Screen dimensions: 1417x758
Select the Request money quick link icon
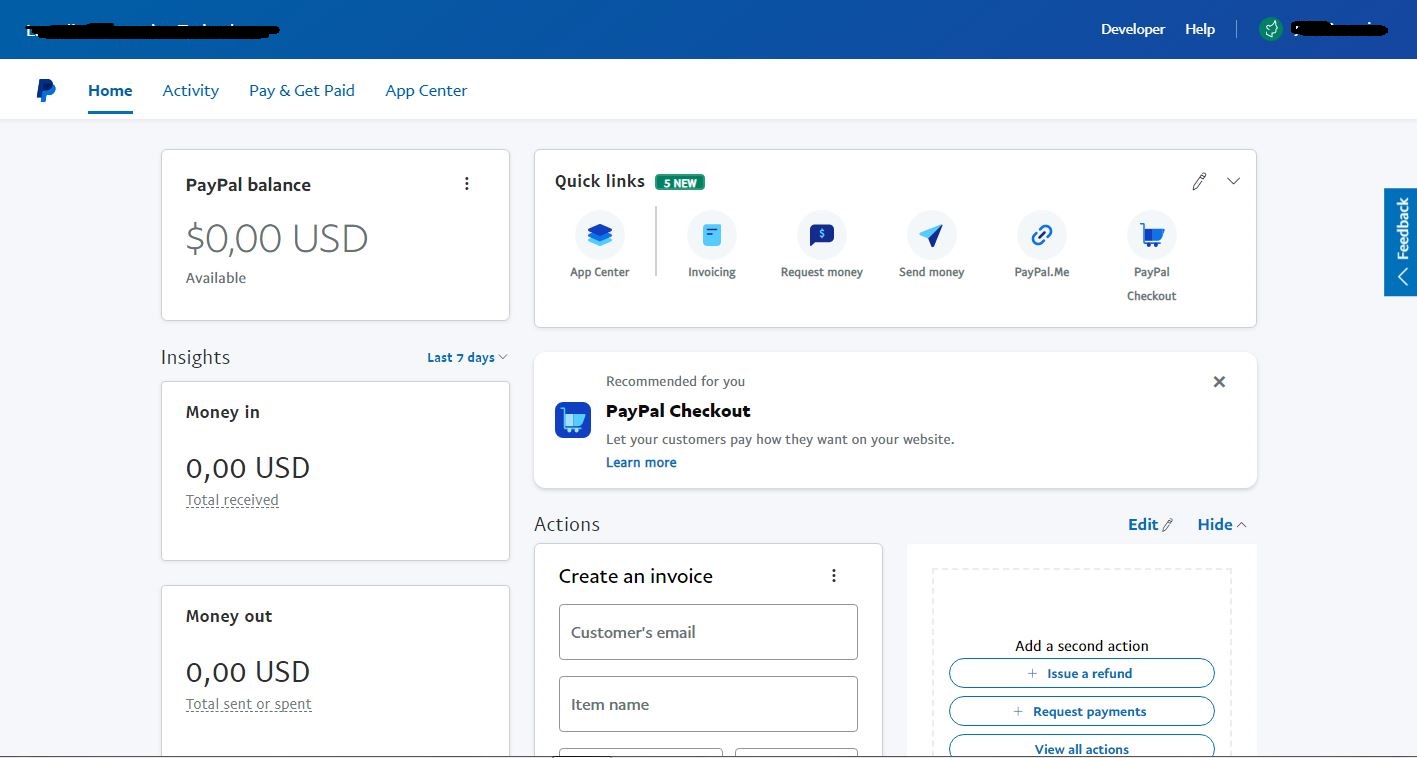pos(822,236)
